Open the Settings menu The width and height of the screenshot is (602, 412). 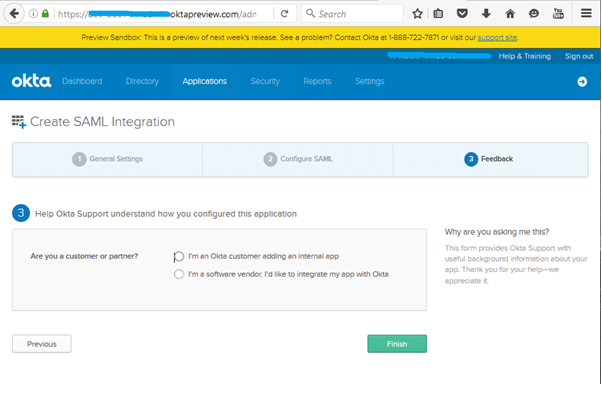[369, 81]
